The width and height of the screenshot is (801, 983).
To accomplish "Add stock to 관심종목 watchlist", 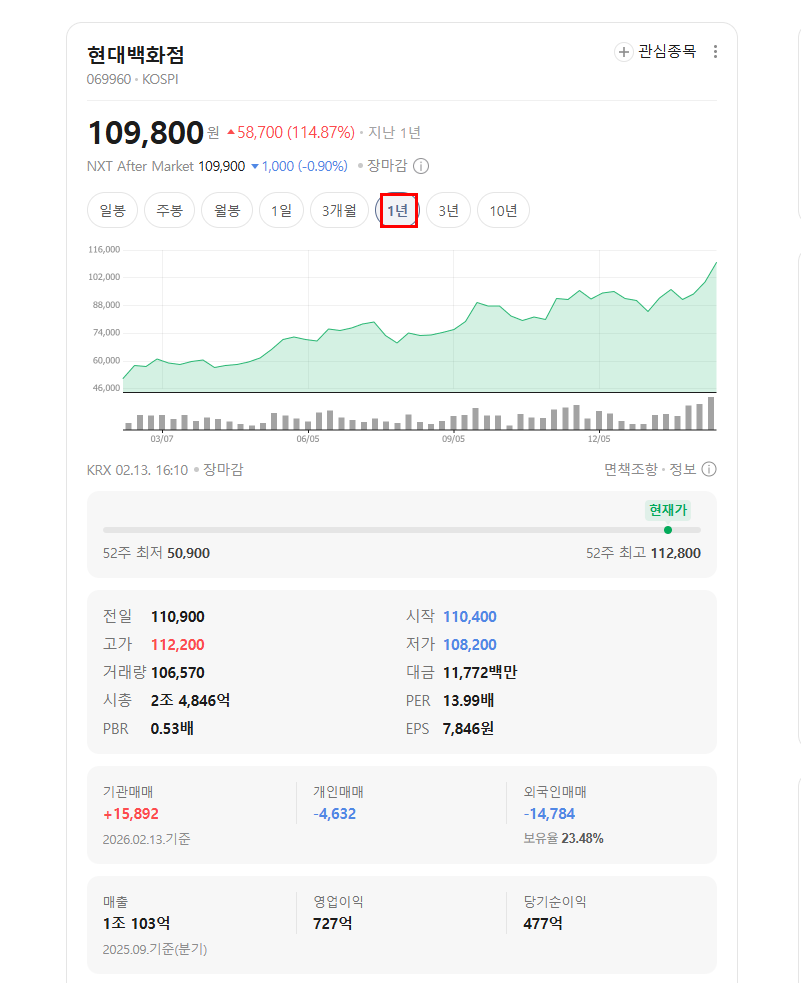I will (655, 51).
